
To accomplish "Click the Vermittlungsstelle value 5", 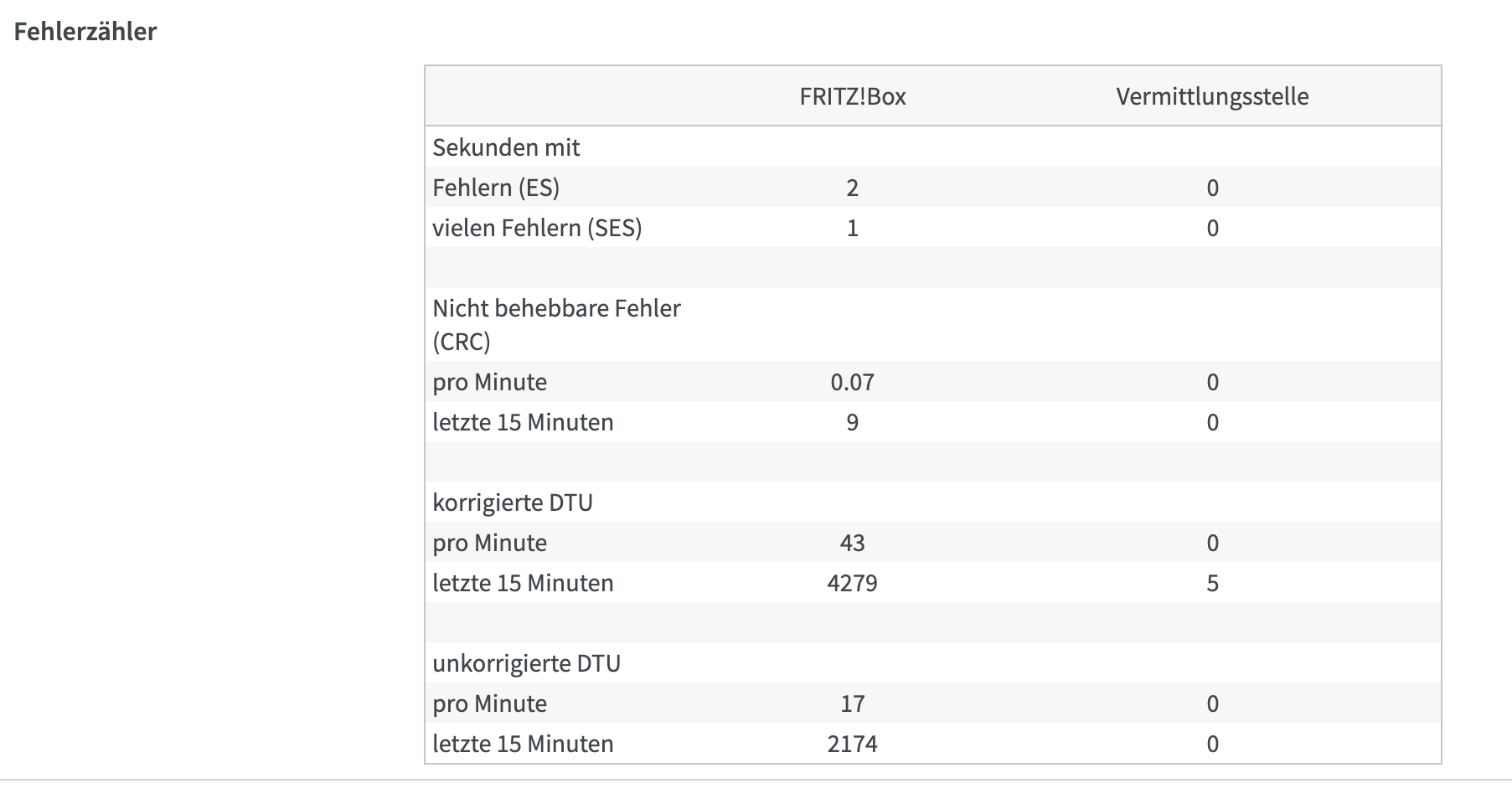I will [1212, 583].
